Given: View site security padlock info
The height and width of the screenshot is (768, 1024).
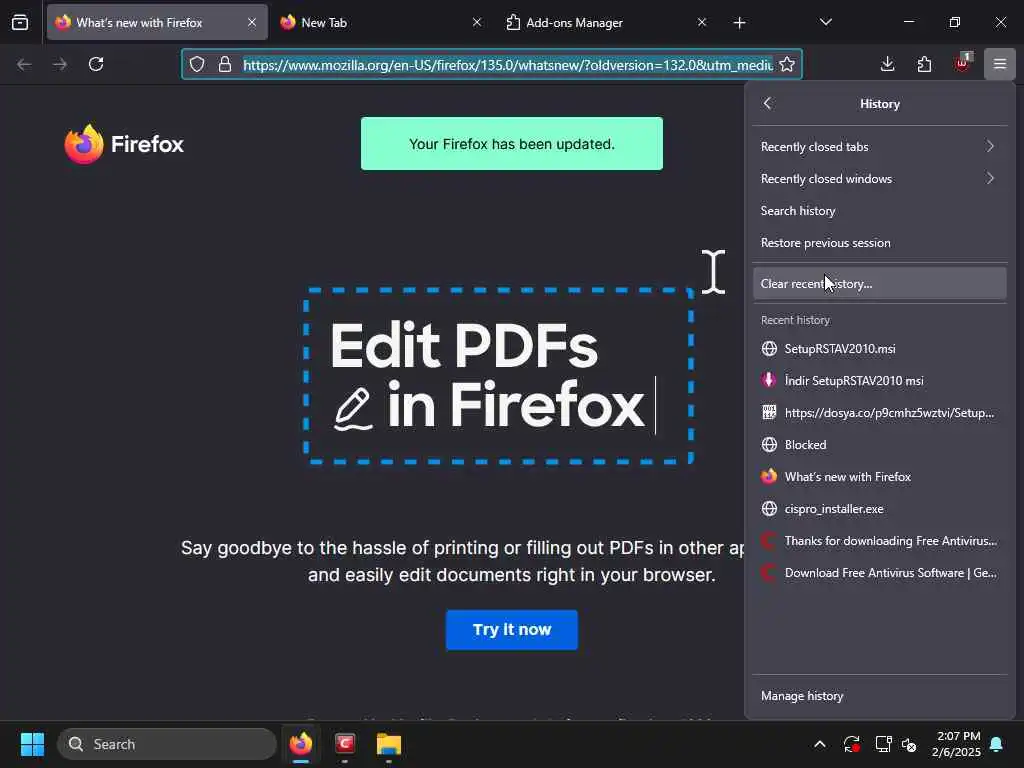Looking at the screenshot, I should [225, 64].
